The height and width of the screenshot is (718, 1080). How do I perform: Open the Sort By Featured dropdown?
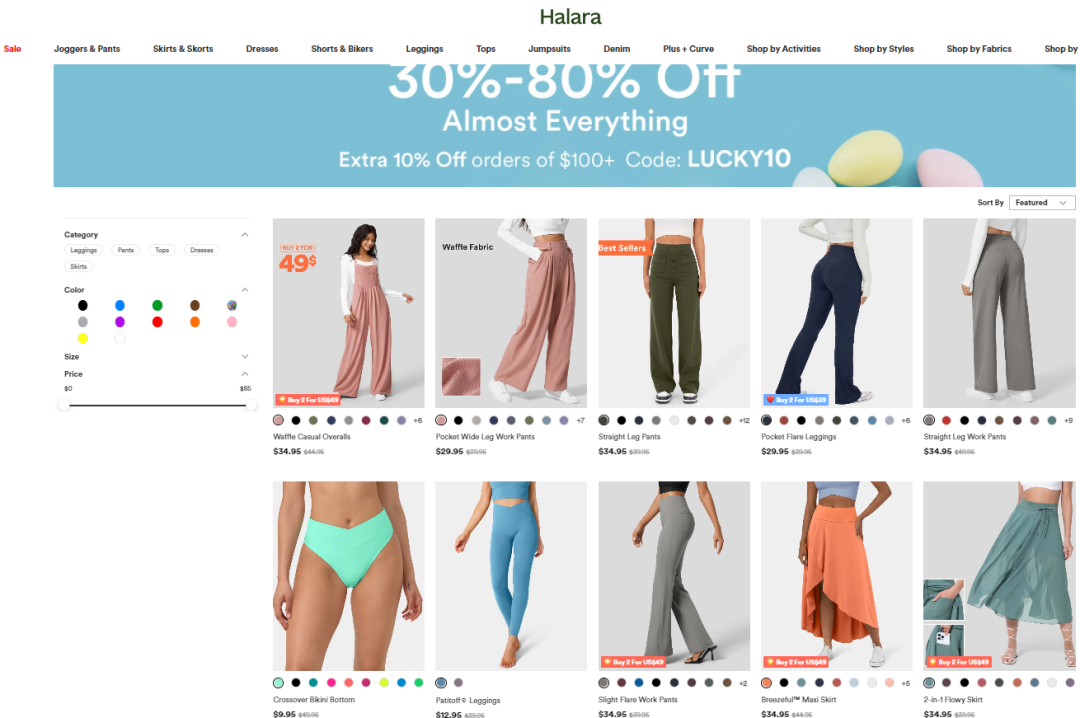(x=1041, y=203)
